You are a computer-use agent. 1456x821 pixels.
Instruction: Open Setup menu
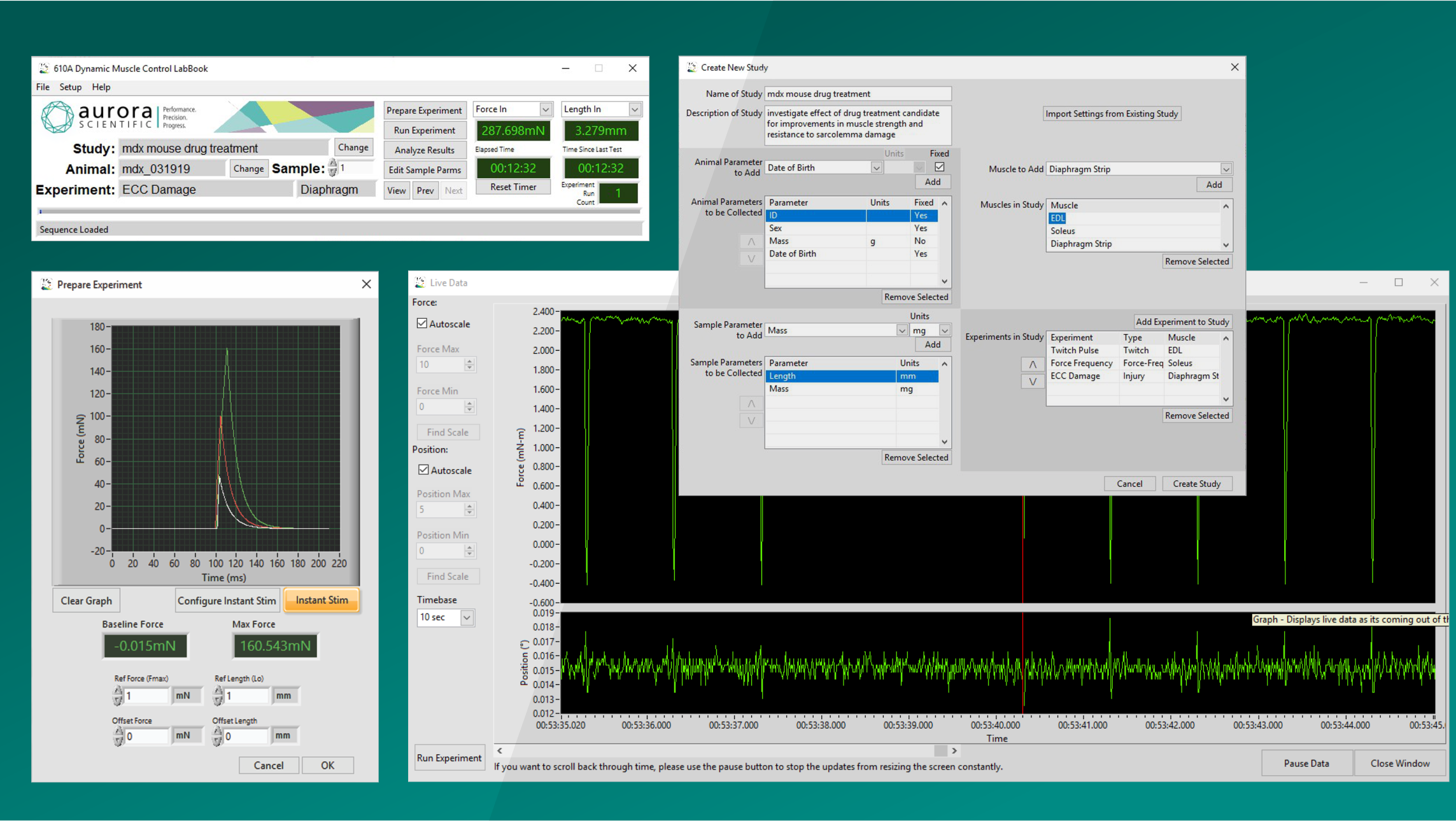pos(70,87)
